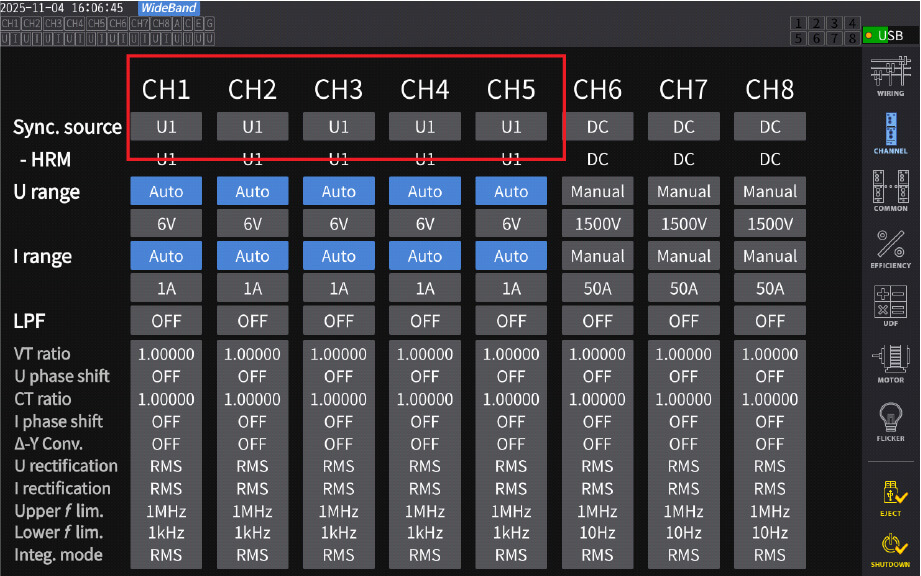Viewport: 921px width, 576px height.
Task: Toggle CH2 LPF OFF setting
Action: pyautogui.click(x=252, y=321)
